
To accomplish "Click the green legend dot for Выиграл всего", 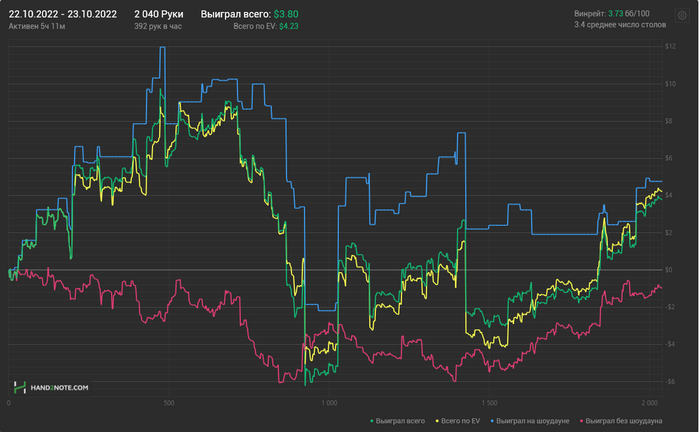I will (x=373, y=421).
